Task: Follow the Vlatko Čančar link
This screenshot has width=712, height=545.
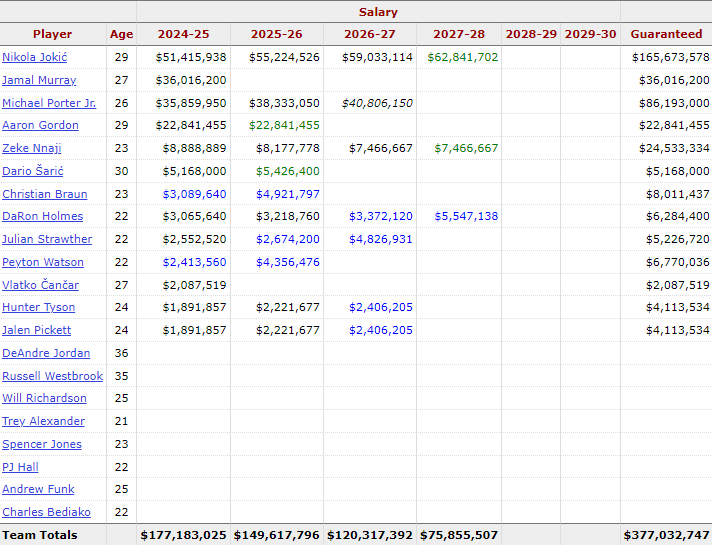Action: 40,285
